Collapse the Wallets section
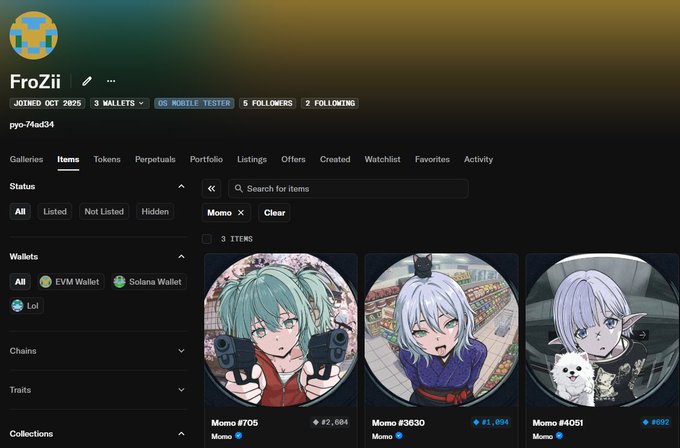Viewport: 680px width, 448px height. click(x=181, y=257)
